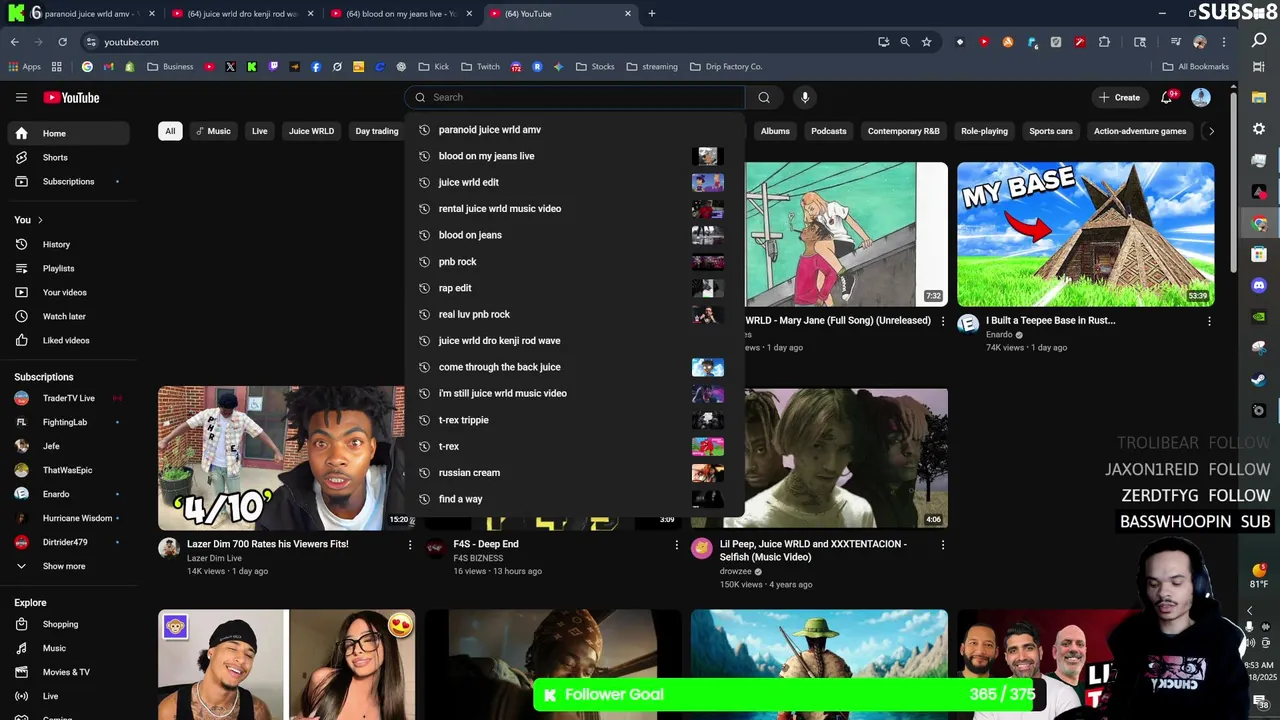The image size is (1280, 720).
Task: Select the Juice WRLD category chip
Action: 311,131
